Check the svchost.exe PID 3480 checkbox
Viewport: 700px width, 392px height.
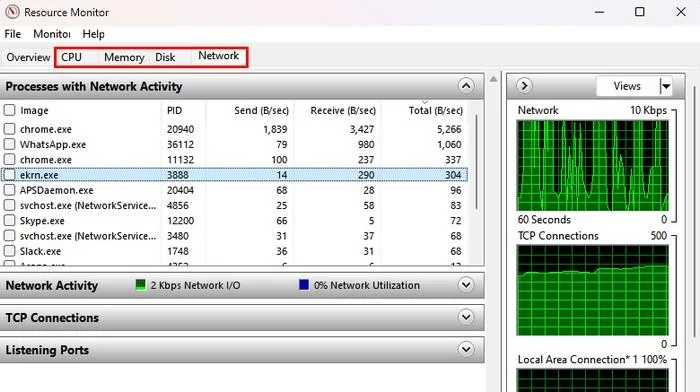pyautogui.click(x=9, y=235)
